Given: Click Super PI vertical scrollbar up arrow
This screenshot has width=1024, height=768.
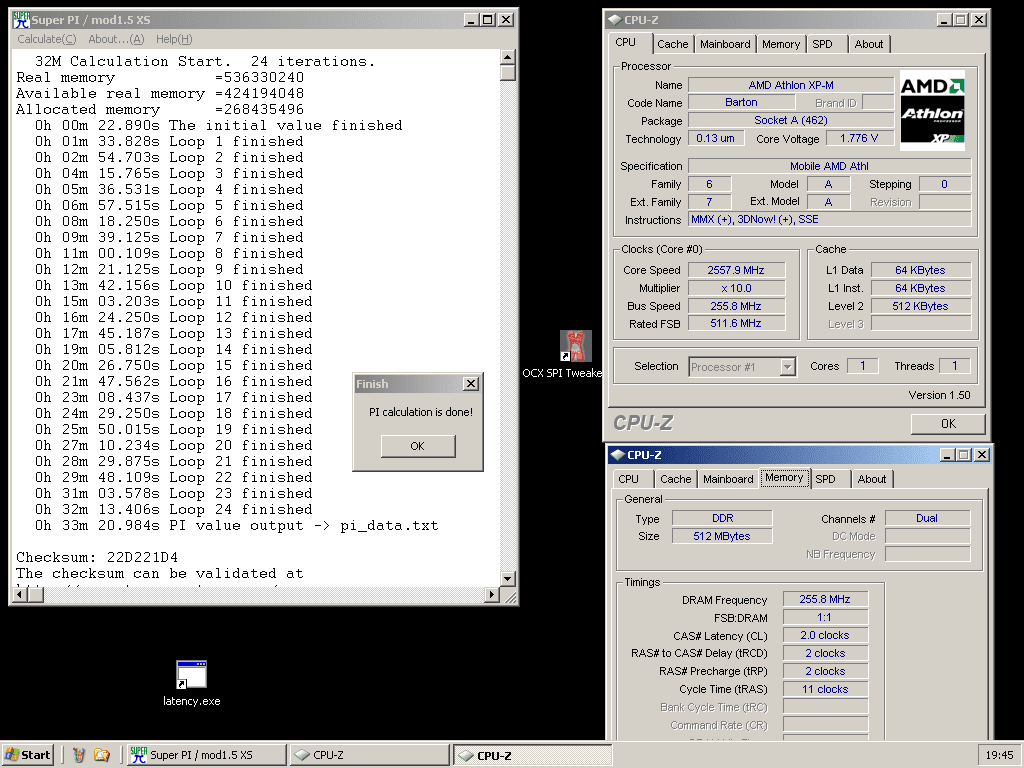Looking at the screenshot, I should click(508, 57).
